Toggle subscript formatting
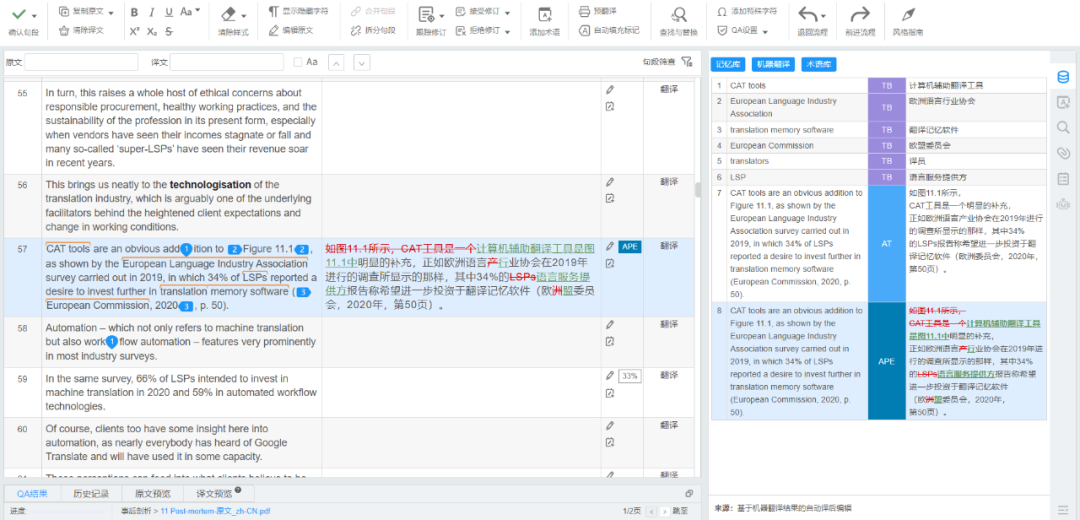The image size is (1080, 520). pyautogui.click(x=152, y=31)
